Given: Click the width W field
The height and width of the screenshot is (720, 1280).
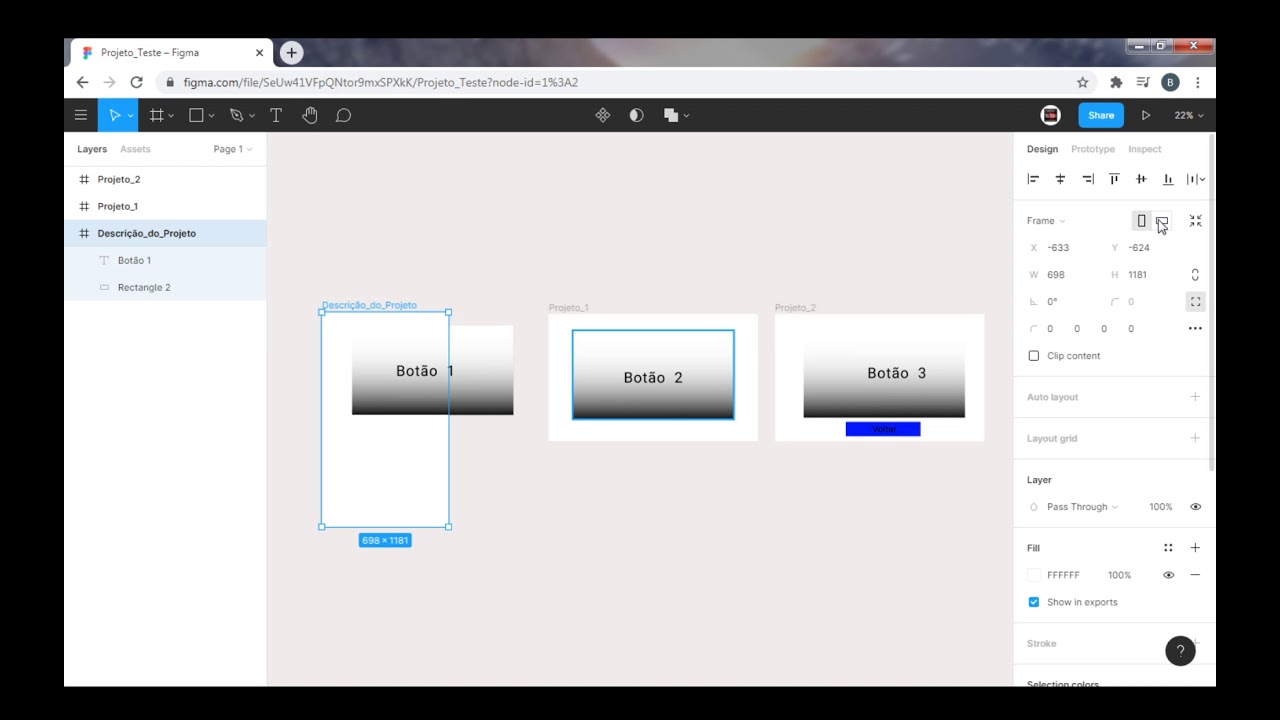Looking at the screenshot, I should click(x=1065, y=275).
